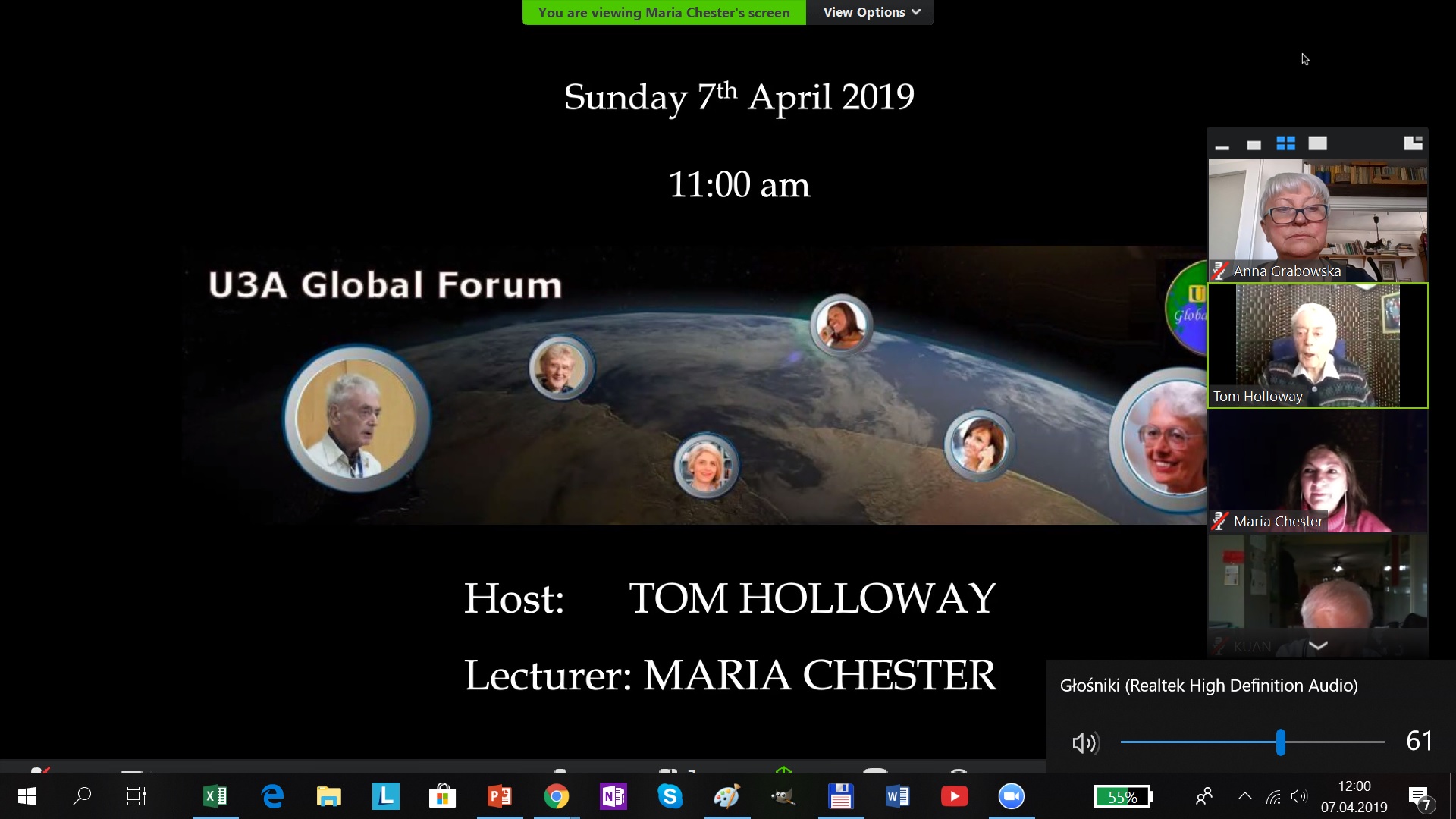
Task: Click the Show Desktop strip at taskbar end
Action: click(x=1452, y=796)
